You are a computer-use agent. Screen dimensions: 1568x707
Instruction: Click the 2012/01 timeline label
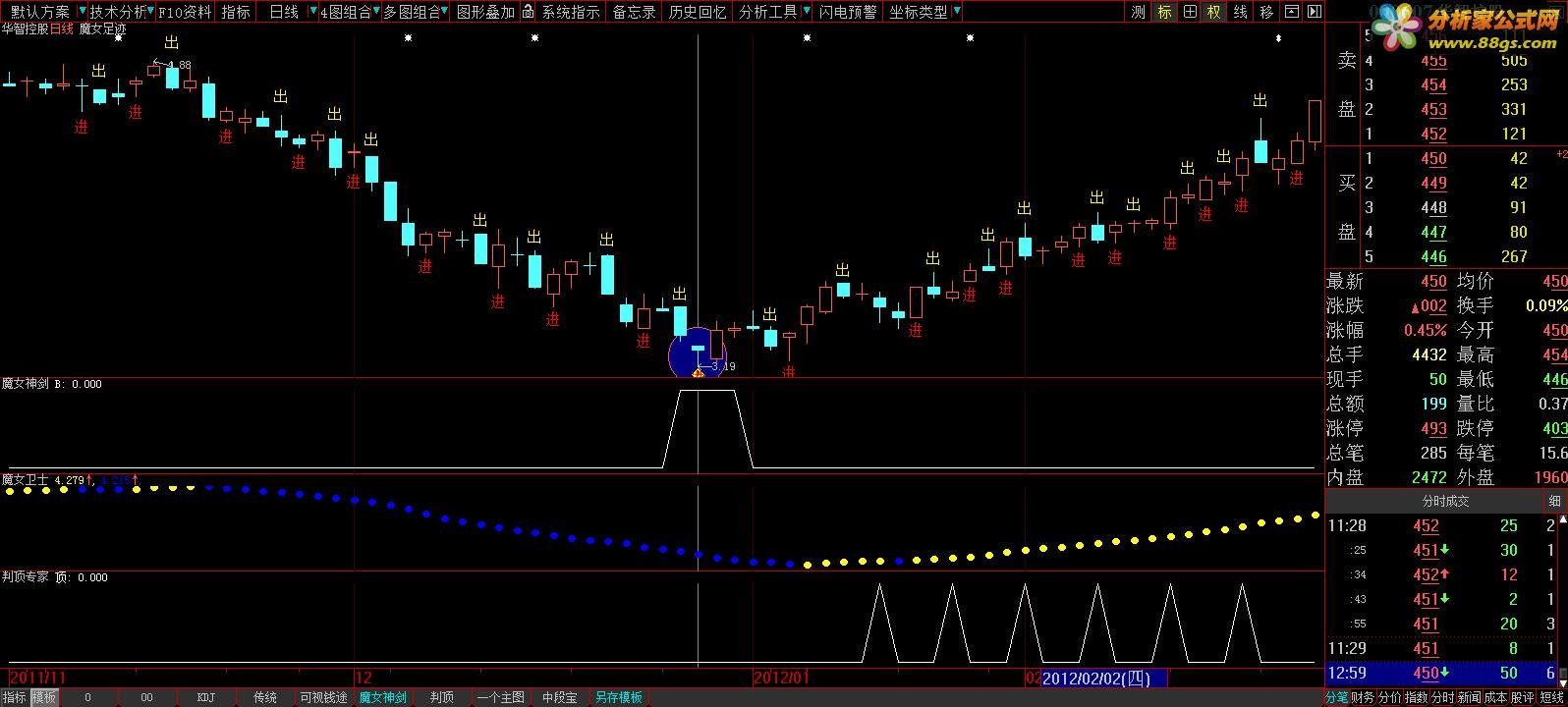tap(781, 678)
